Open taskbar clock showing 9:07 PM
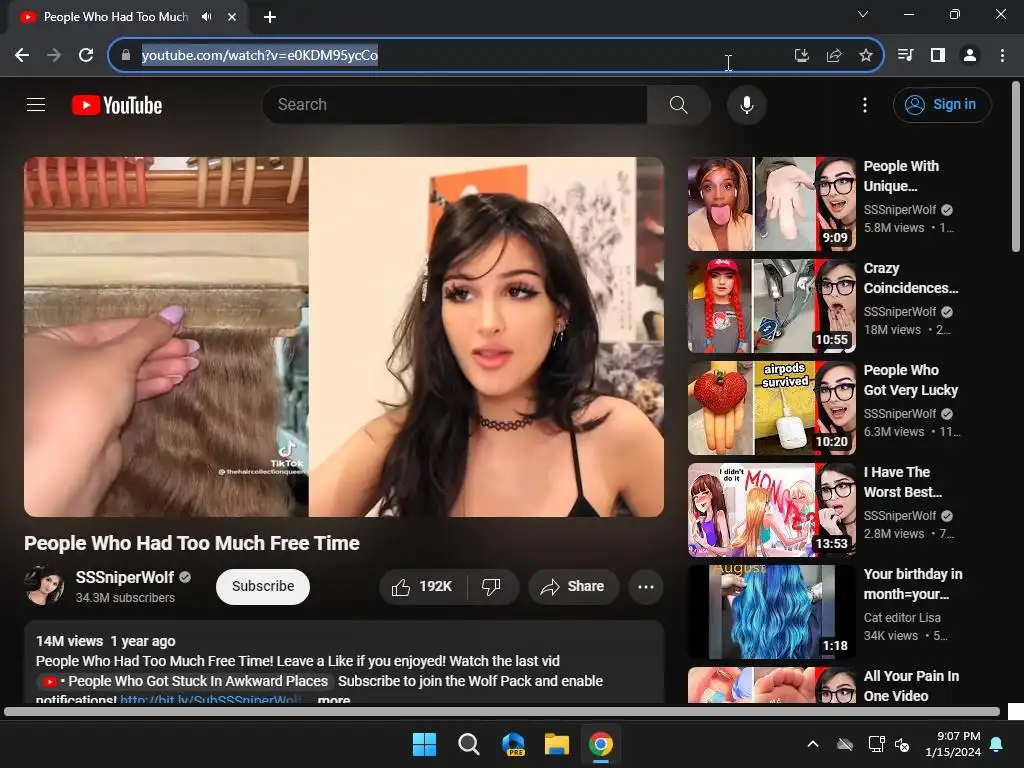 point(953,744)
